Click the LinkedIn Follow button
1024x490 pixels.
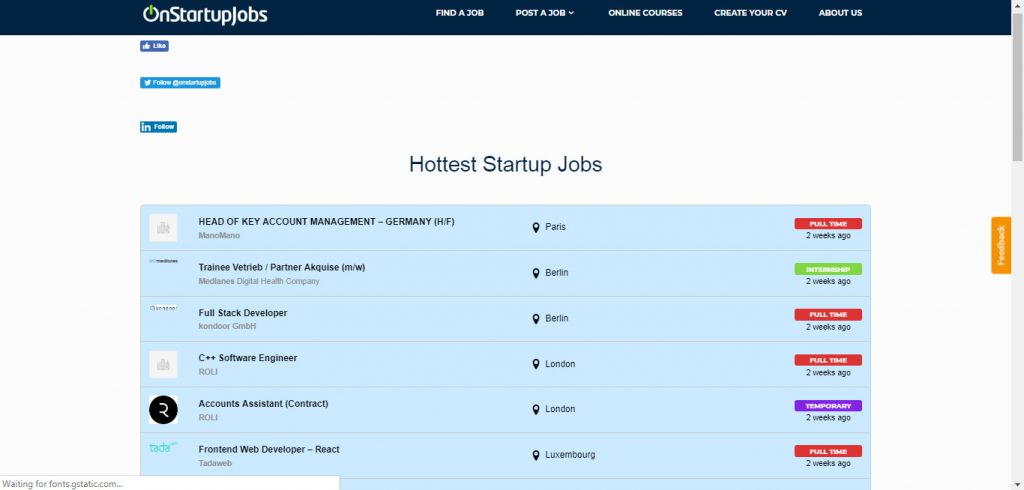(x=158, y=127)
